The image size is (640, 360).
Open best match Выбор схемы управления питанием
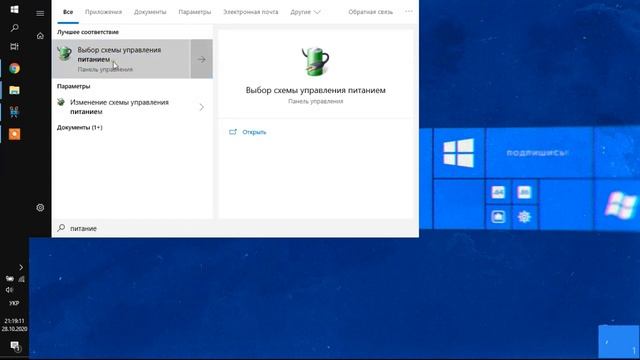click(x=122, y=59)
